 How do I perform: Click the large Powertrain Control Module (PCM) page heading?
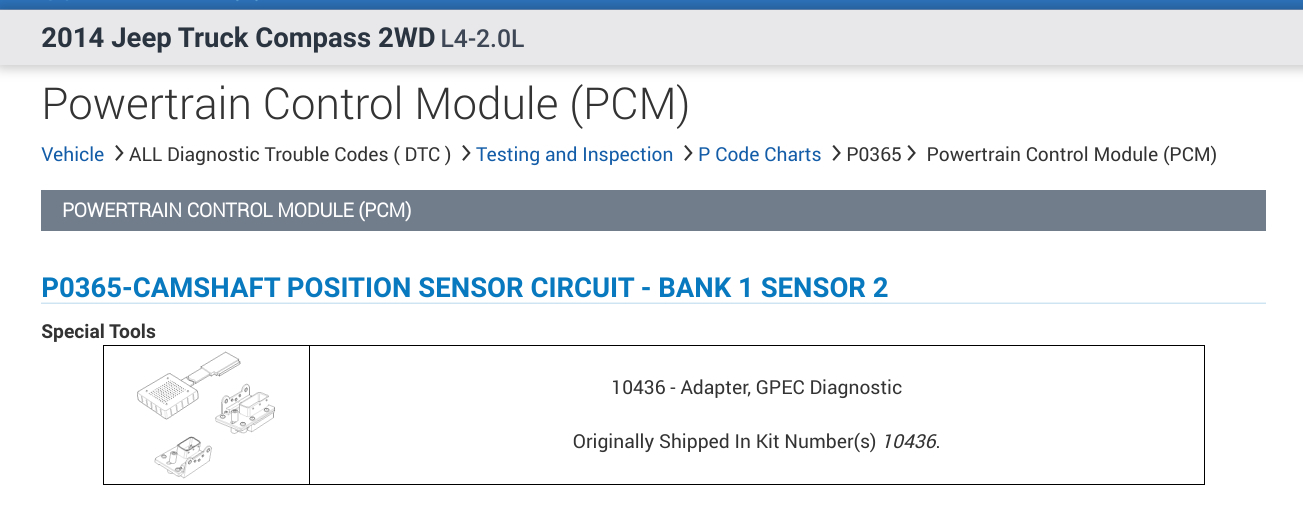(x=365, y=105)
